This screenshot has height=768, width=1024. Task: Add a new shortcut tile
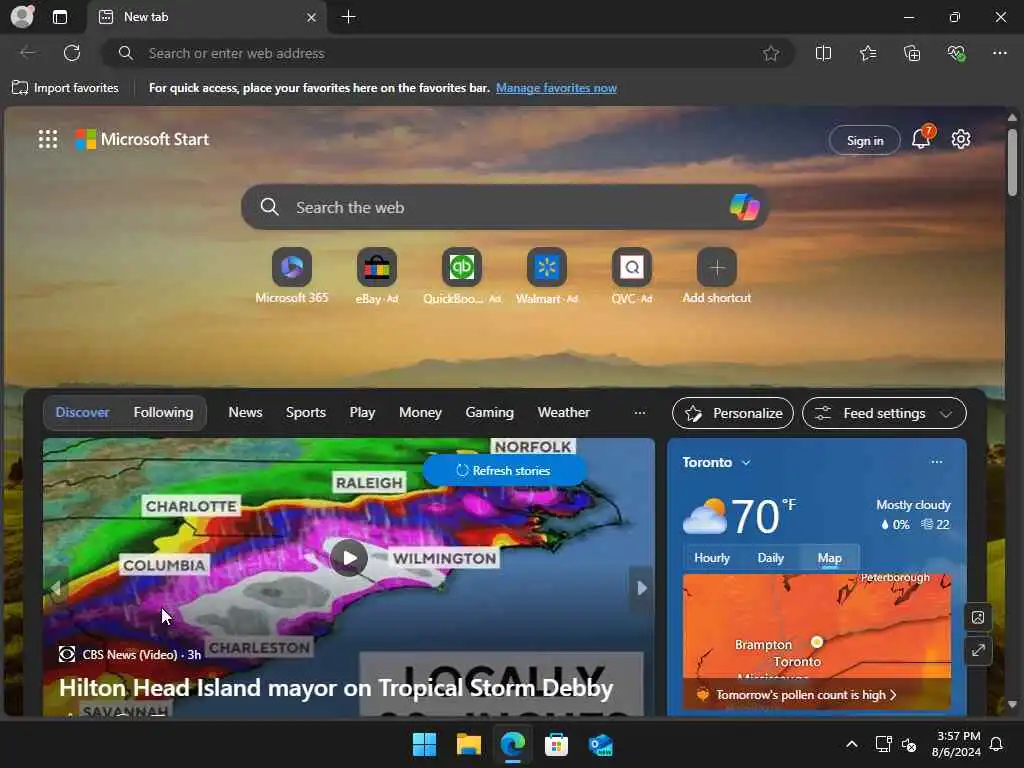click(716, 276)
